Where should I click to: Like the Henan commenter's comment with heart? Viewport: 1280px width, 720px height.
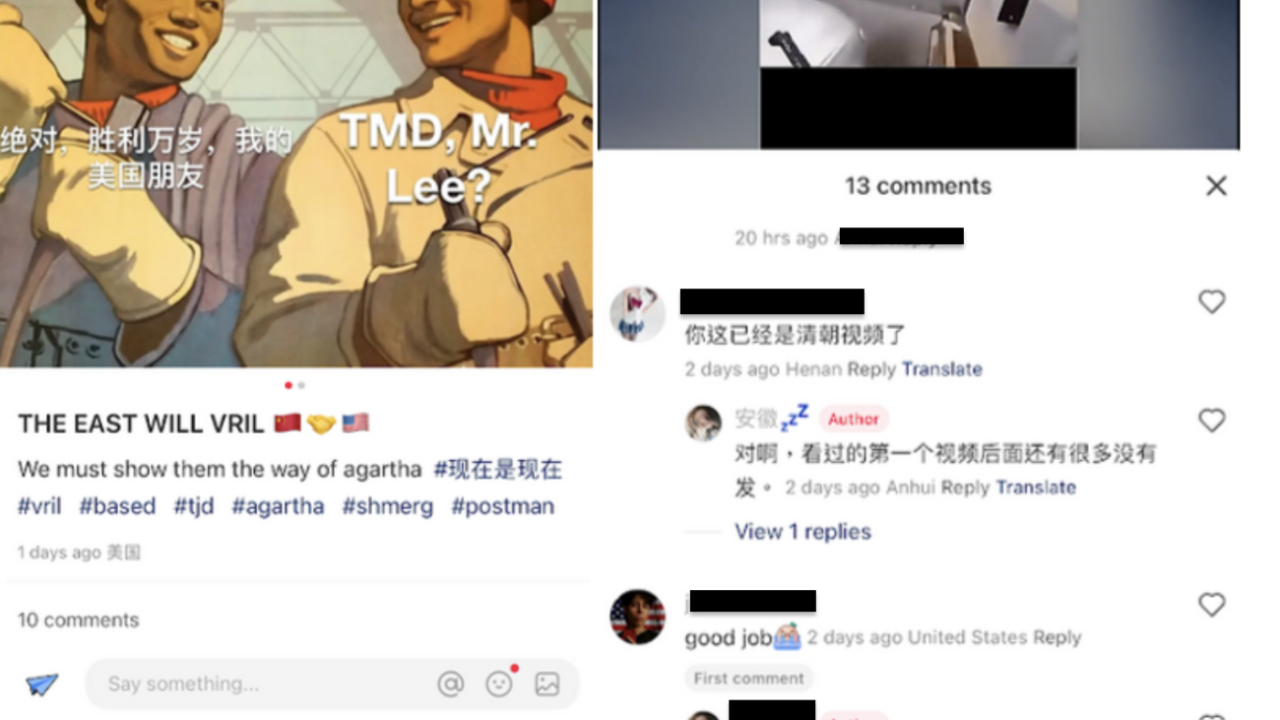pyautogui.click(x=1212, y=302)
